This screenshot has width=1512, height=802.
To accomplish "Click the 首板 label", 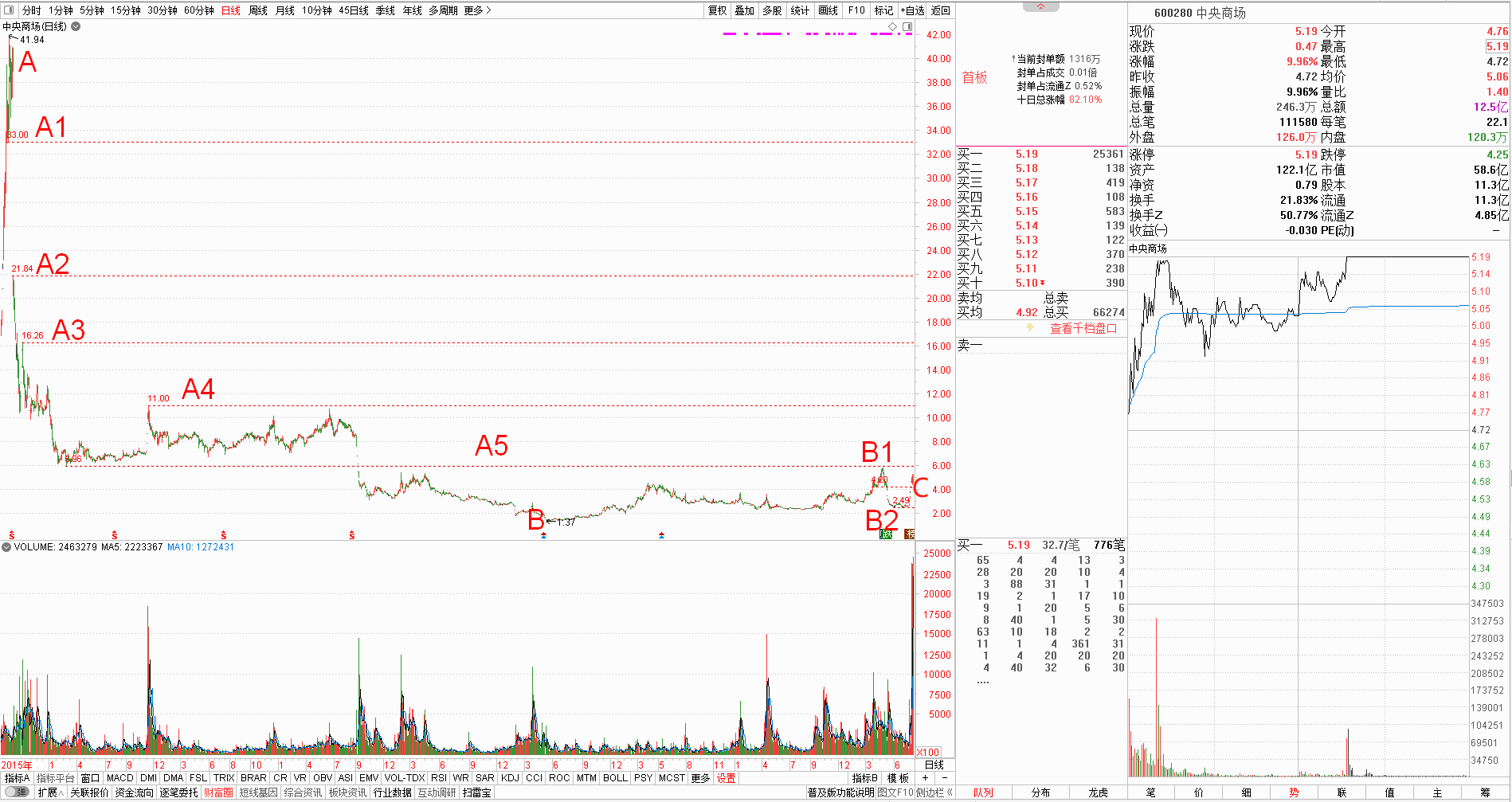I will tap(974, 77).
